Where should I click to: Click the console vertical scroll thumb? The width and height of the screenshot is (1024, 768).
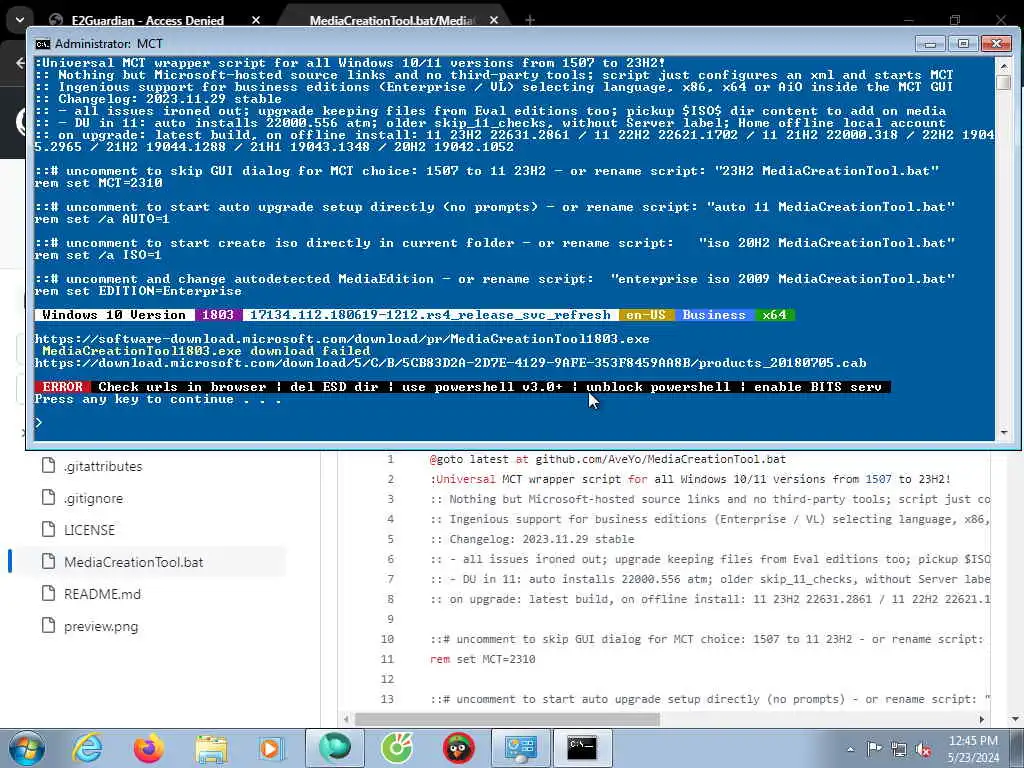[x=1004, y=83]
